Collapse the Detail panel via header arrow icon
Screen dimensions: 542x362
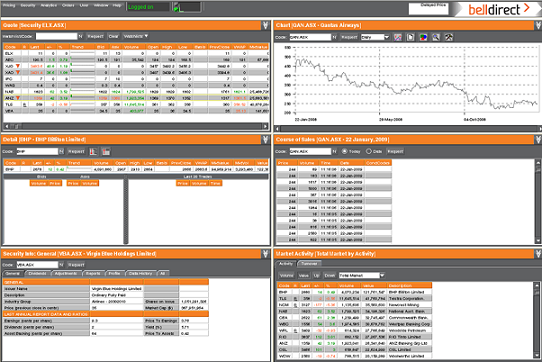[x=265, y=139]
